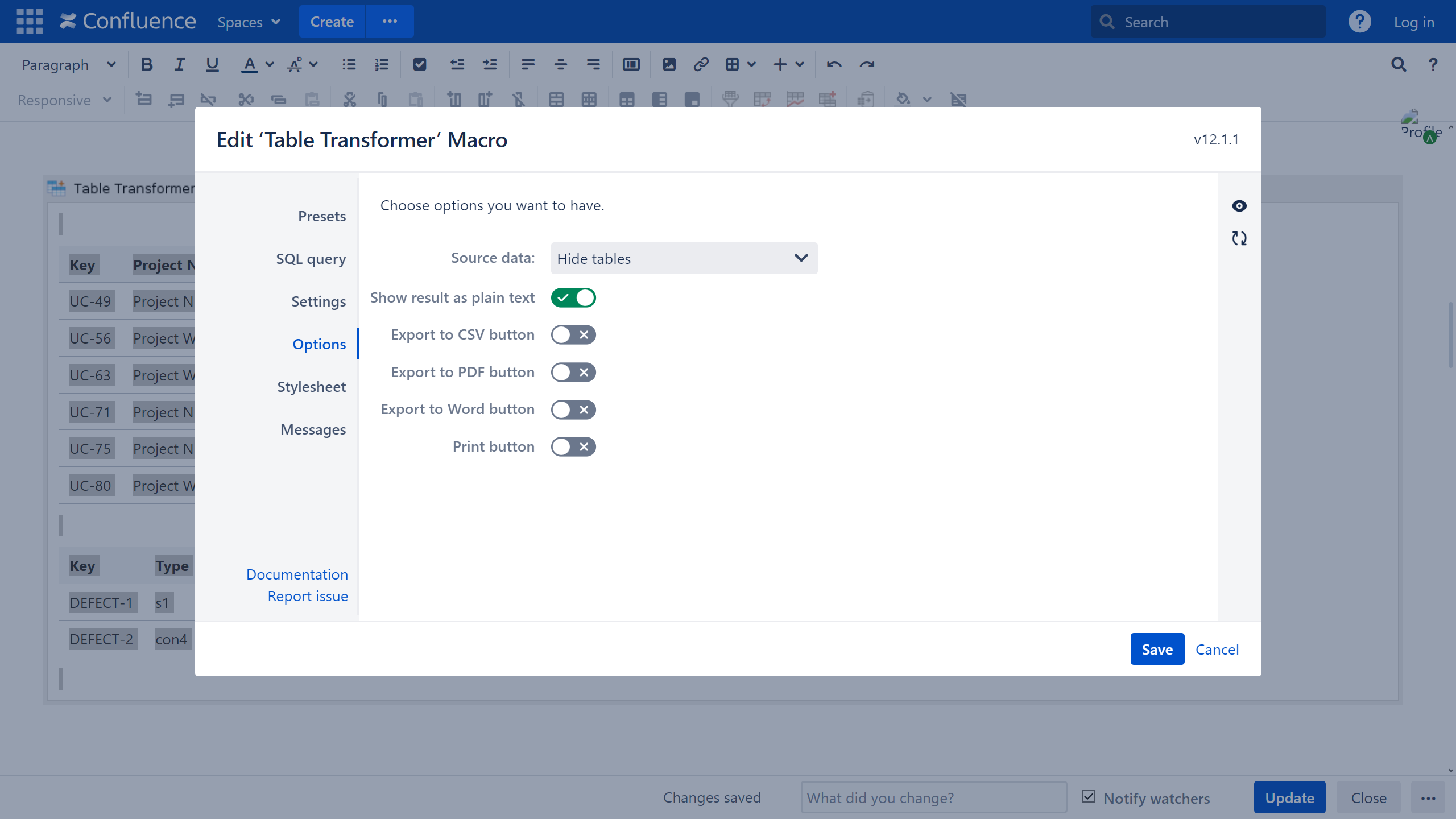Click the Save button
This screenshot has width=1456, height=819.
point(1156,649)
